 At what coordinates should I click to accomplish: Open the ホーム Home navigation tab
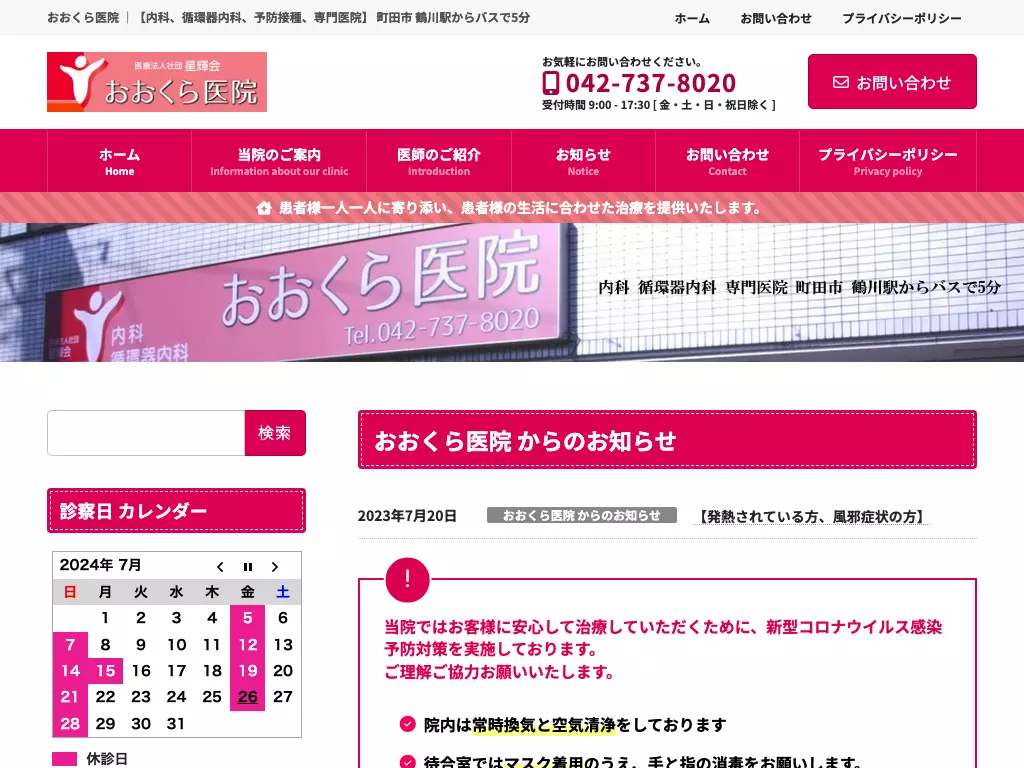(x=120, y=161)
